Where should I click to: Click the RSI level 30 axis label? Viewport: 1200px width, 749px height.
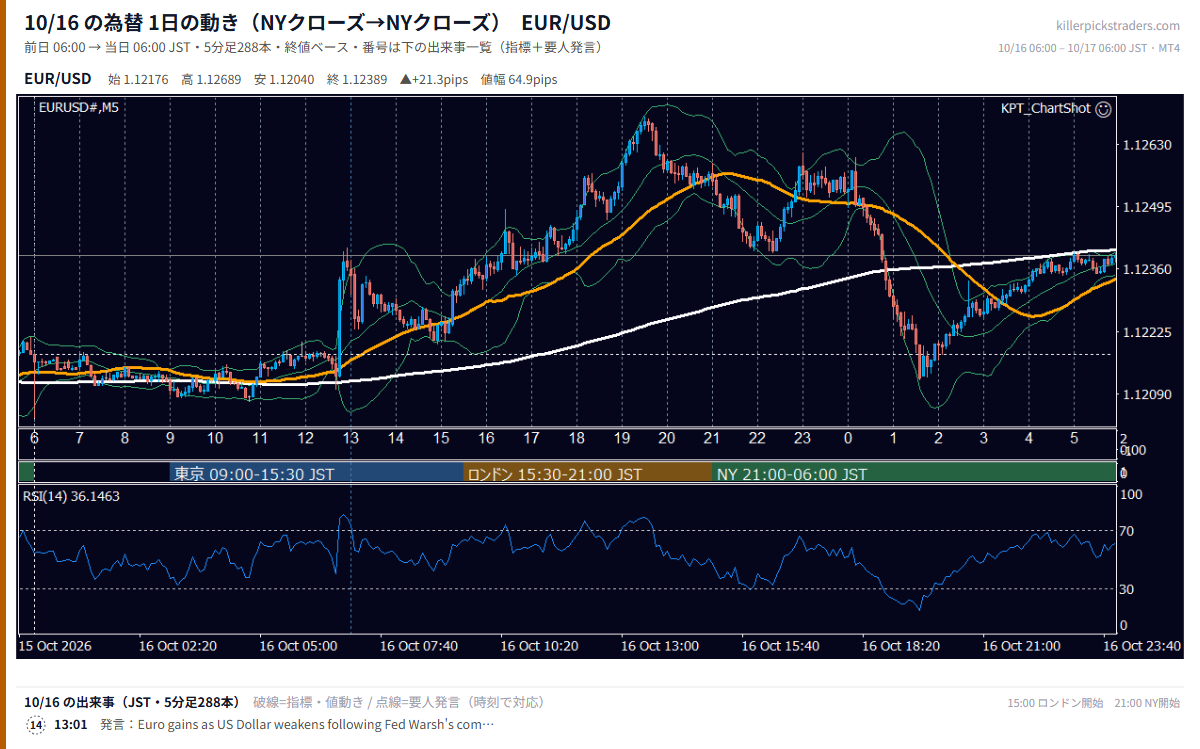point(1127,589)
